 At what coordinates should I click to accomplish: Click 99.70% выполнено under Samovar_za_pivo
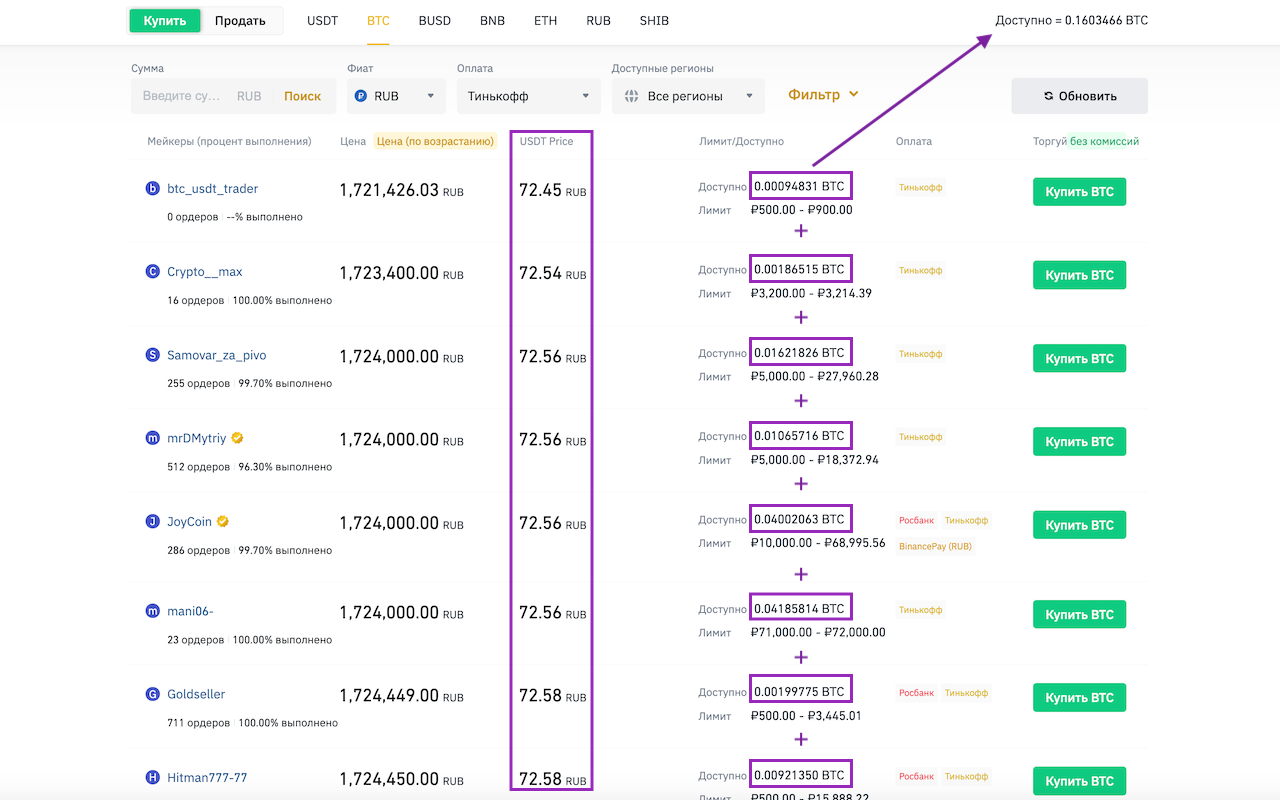(x=285, y=384)
